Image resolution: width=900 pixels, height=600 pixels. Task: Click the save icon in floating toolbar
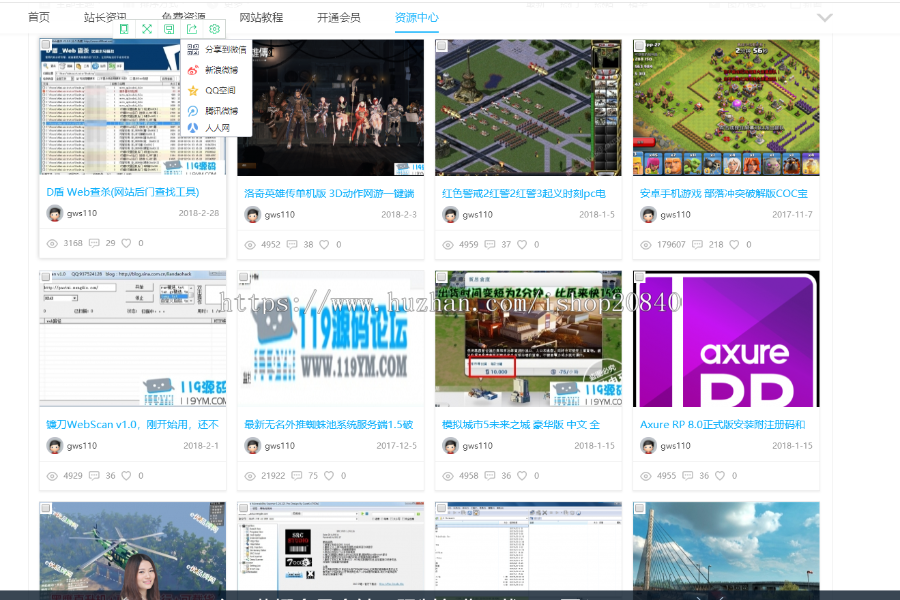pos(169,29)
